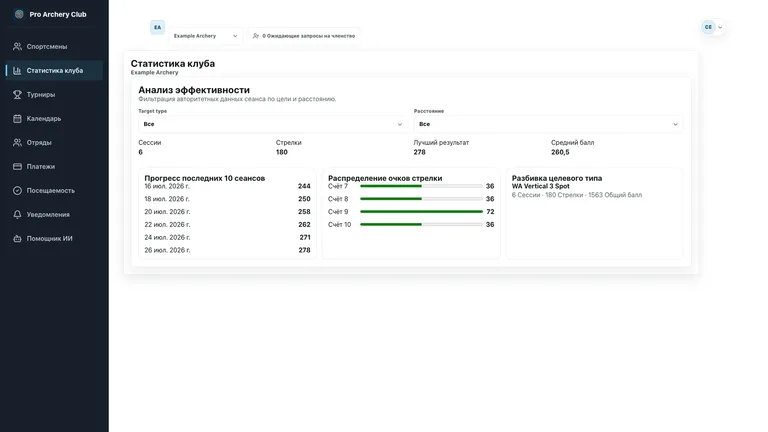This screenshot has width=768, height=432.
Task: Expand the Расстояние dropdown
Action: [x=549, y=124]
